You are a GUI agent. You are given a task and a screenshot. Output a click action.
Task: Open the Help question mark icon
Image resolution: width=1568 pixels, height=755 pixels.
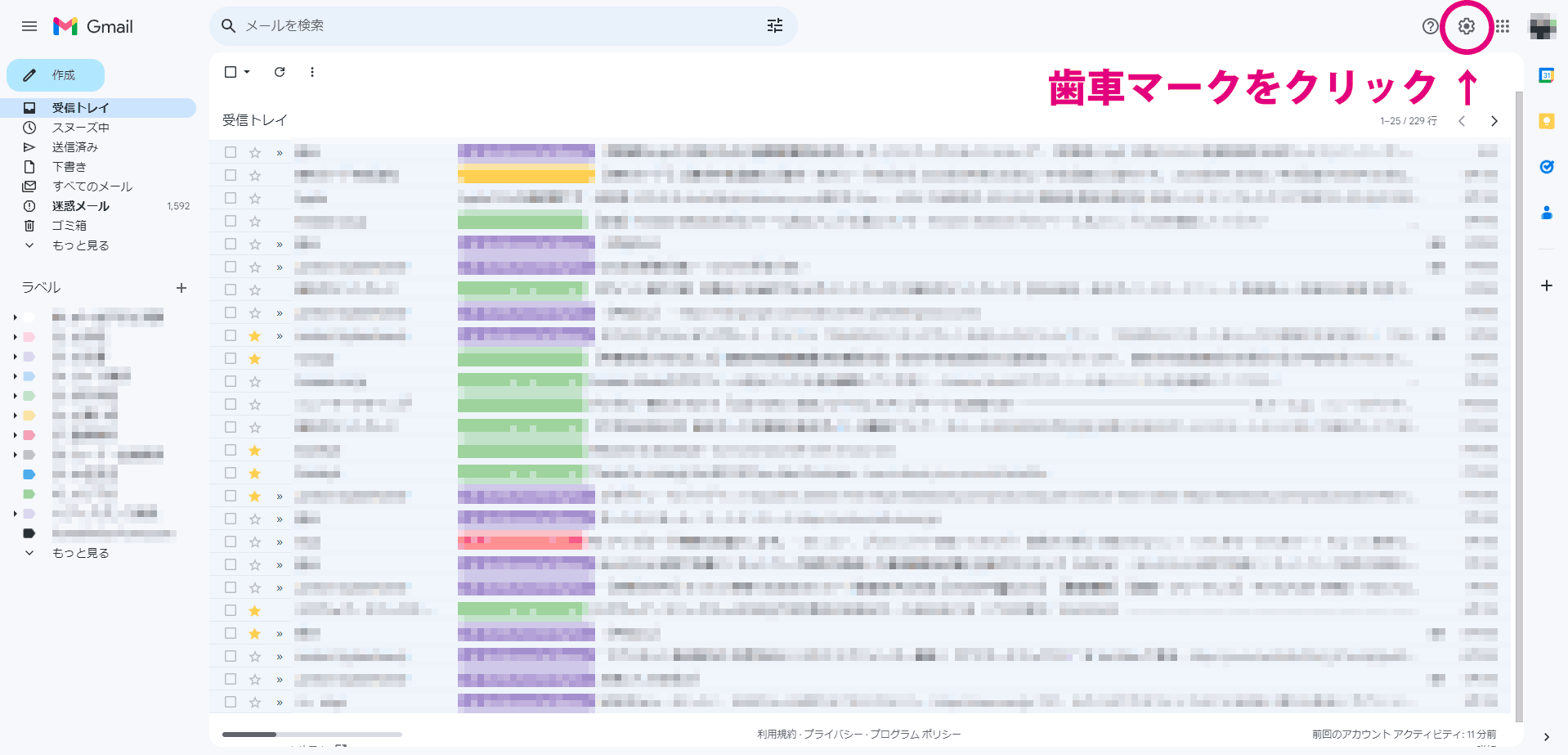(1430, 26)
